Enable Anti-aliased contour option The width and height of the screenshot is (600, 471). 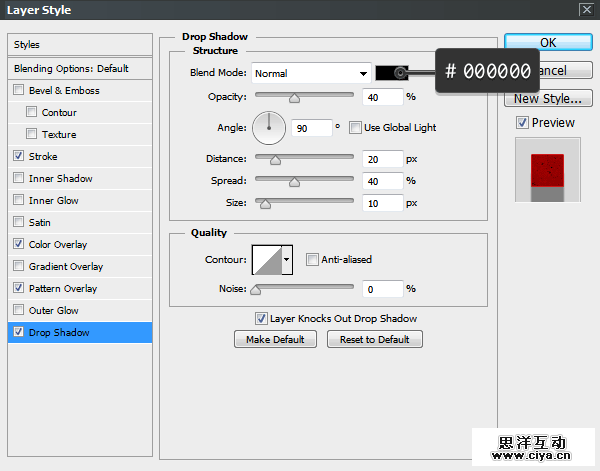tap(312, 260)
